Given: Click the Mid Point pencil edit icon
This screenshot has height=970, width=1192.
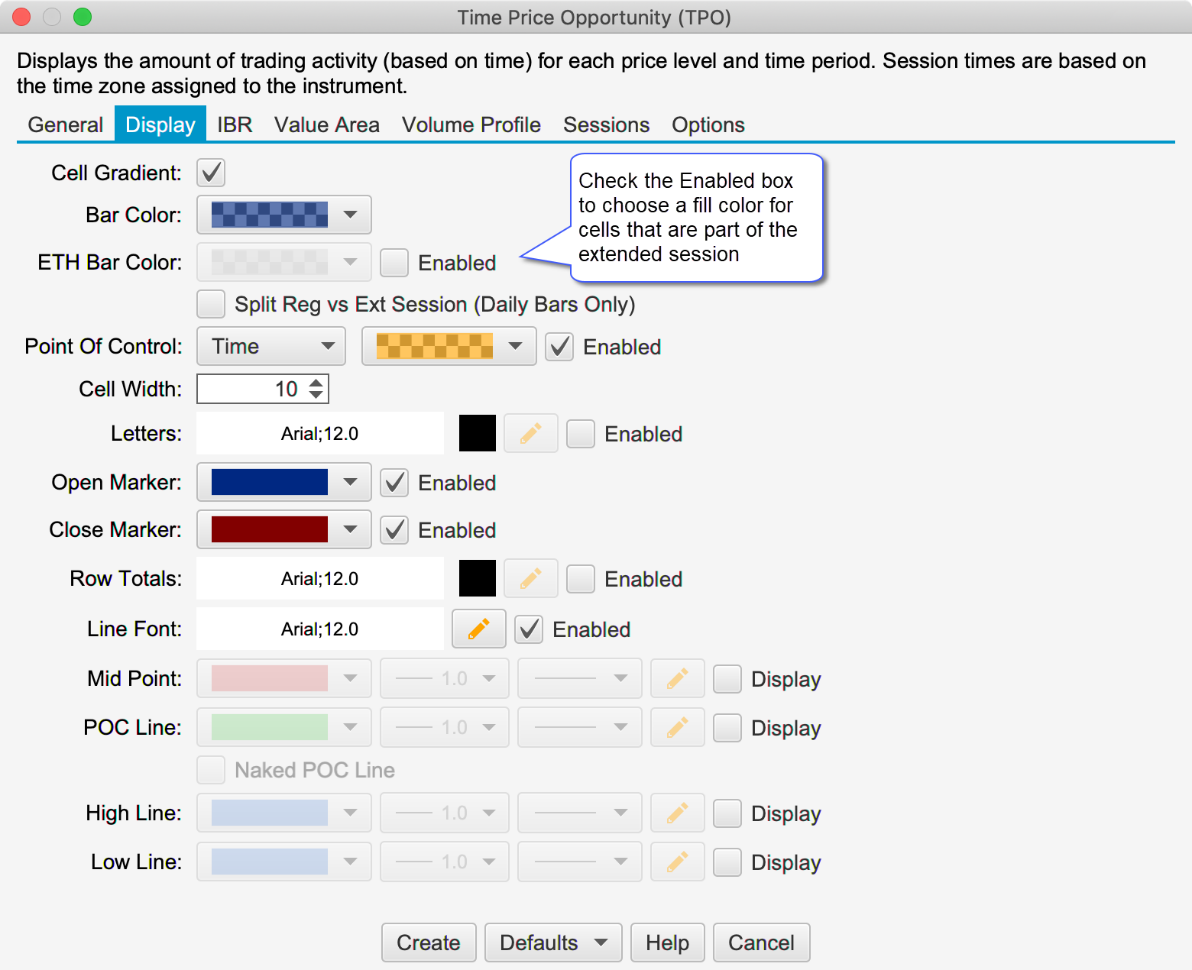Looking at the screenshot, I should (x=677, y=679).
